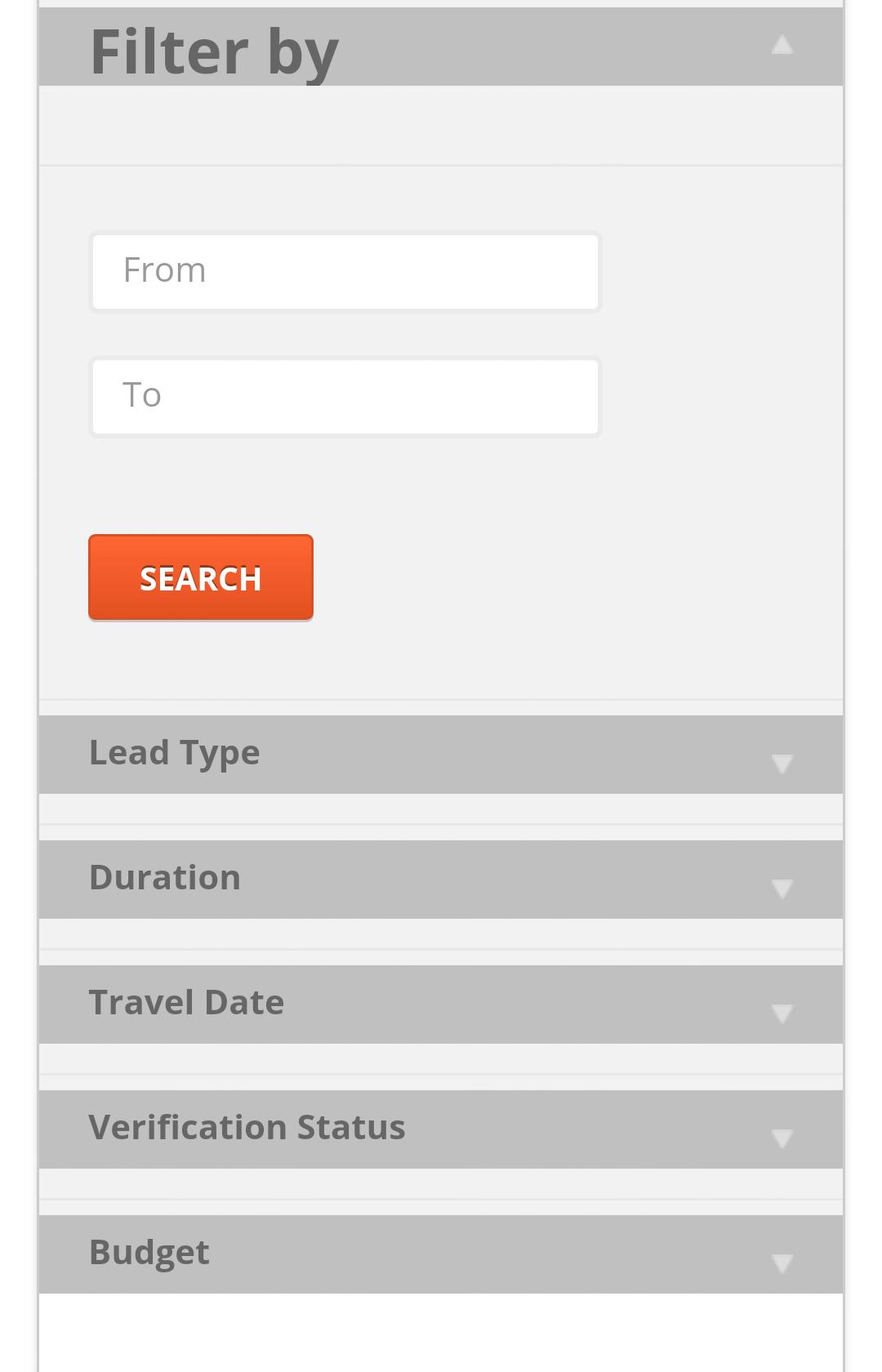882x1372 pixels.
Task: Click the From input field
Action: [x=345, y=270]
